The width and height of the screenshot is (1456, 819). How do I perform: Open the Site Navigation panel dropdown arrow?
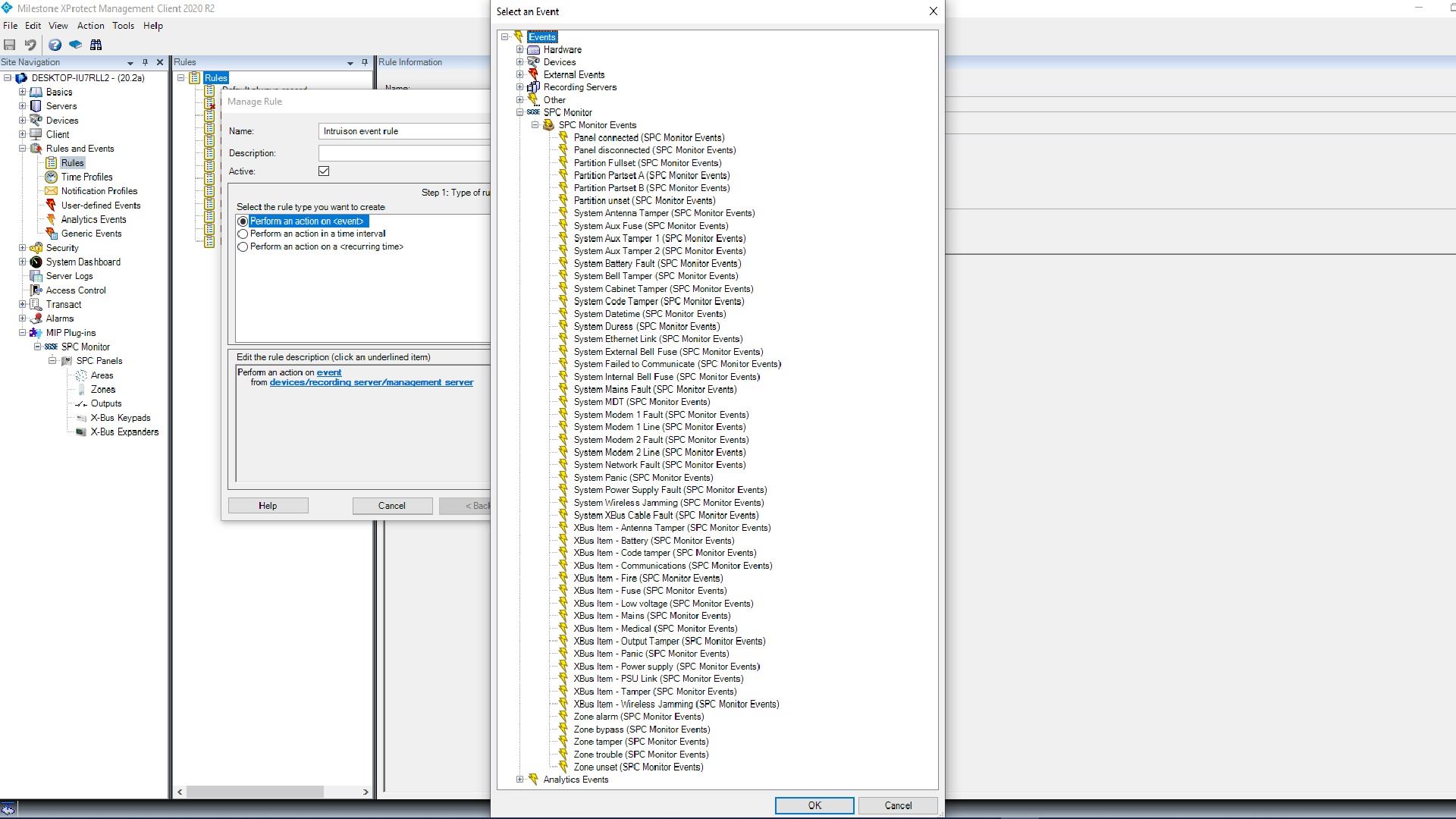coord(130,63)
